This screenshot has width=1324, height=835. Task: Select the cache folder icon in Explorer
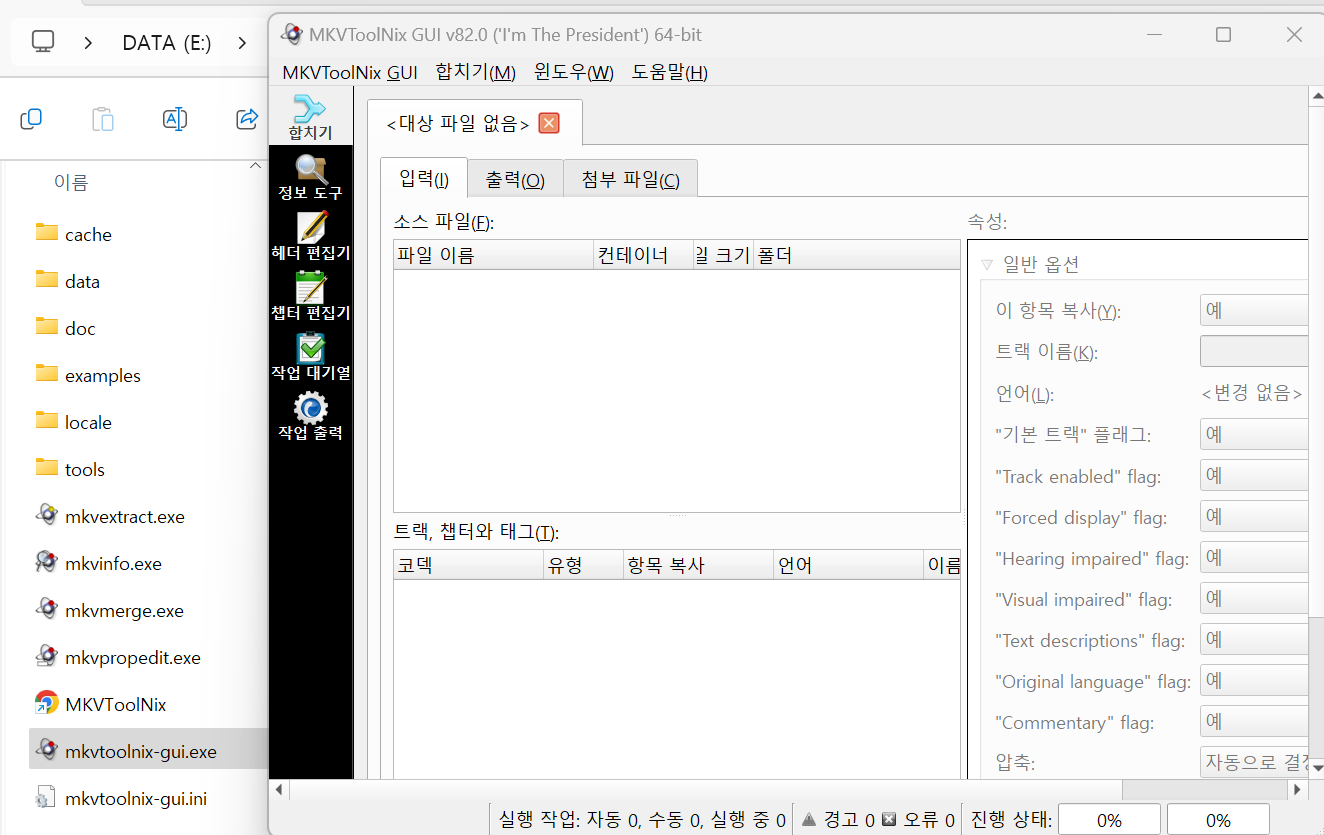(x=46, y=233)
